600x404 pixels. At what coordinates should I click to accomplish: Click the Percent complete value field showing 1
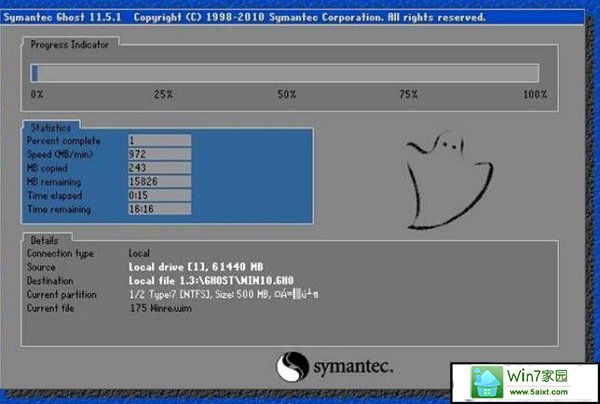(160, 140)
